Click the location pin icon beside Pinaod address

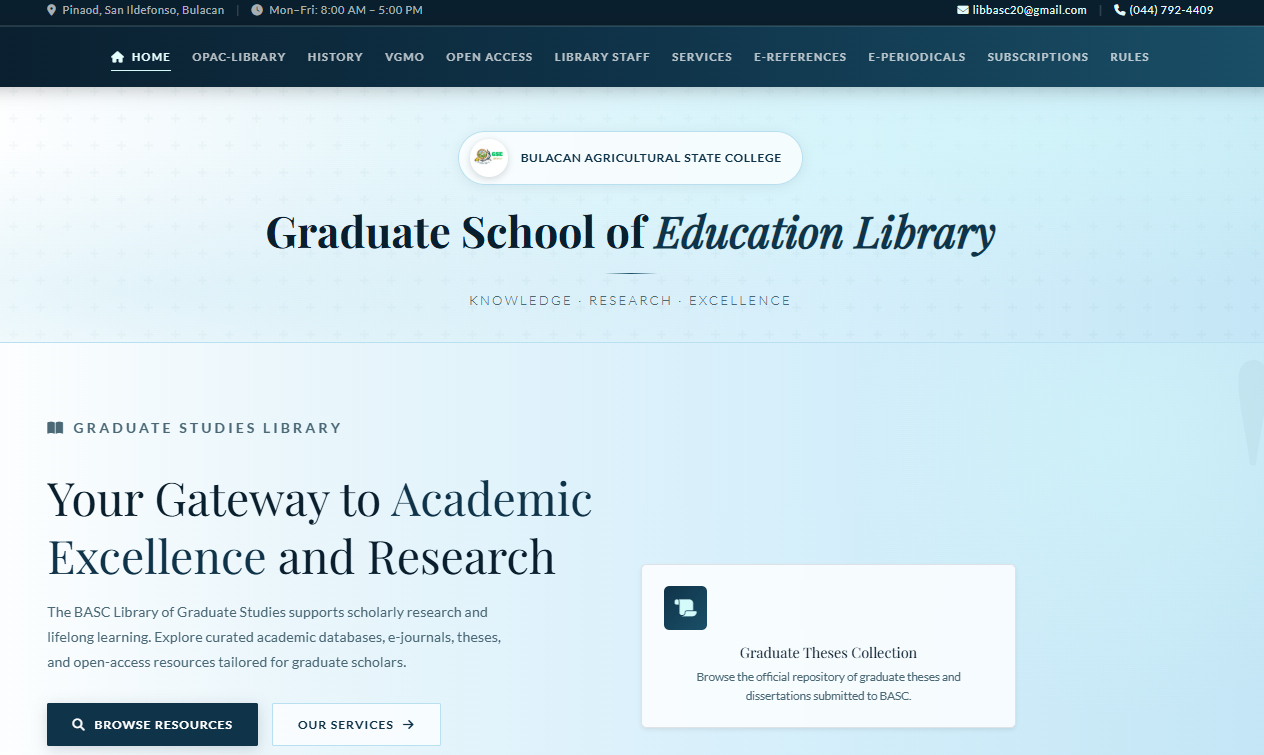[x=52, y=10]
